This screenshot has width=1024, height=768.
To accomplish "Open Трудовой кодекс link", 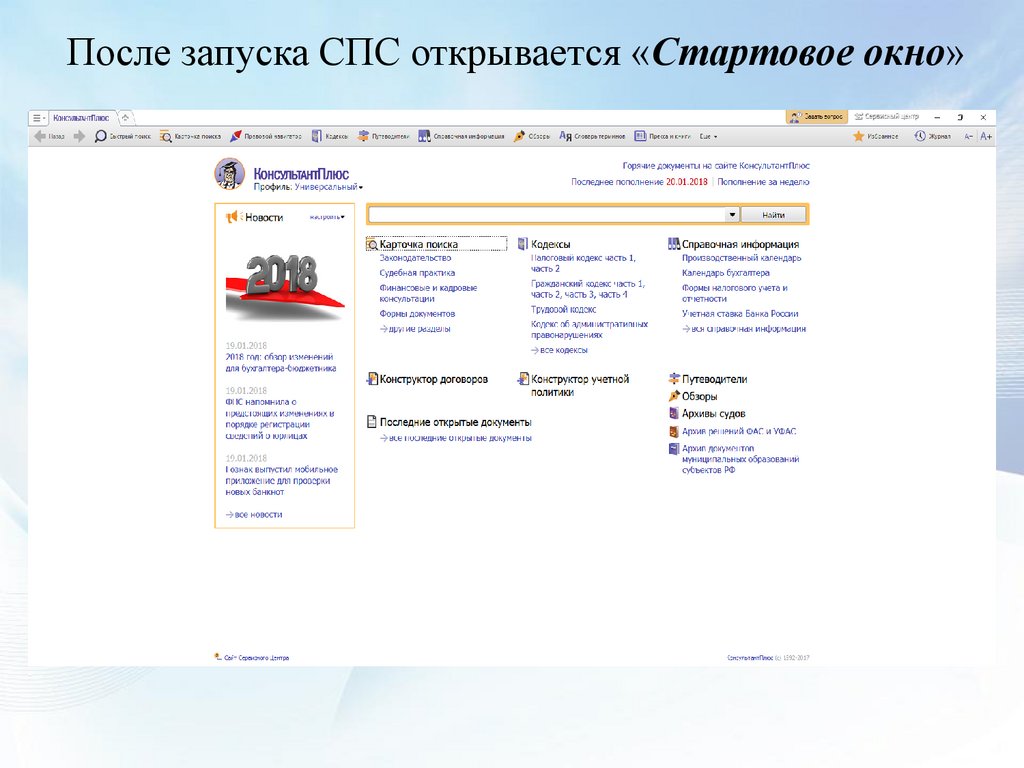I will [564, 310].
